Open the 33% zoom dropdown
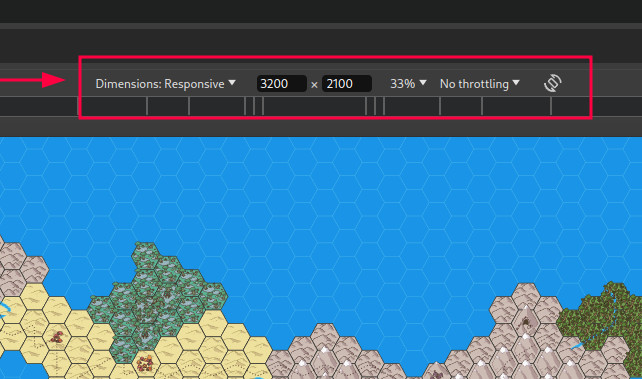Screen dimensions: 642x379 tap(408, 83)
